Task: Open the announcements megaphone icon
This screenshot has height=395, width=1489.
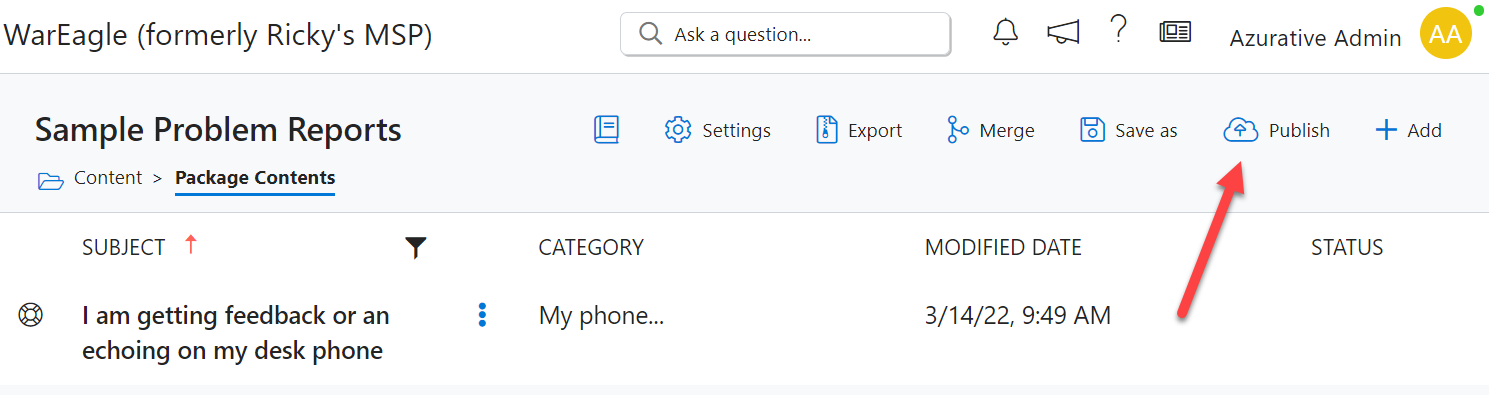Action: (1063, 33)
